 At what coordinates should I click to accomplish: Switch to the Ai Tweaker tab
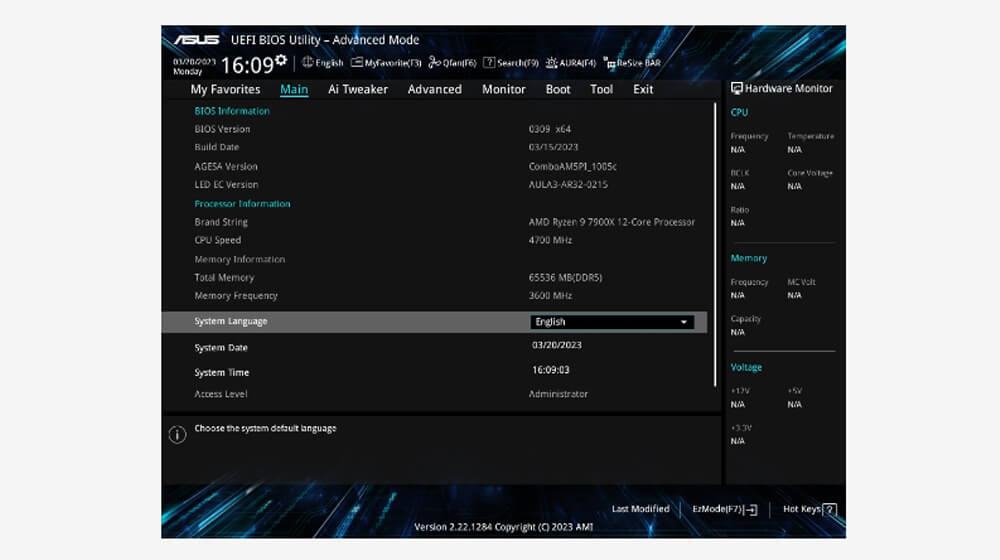point(358,89)
